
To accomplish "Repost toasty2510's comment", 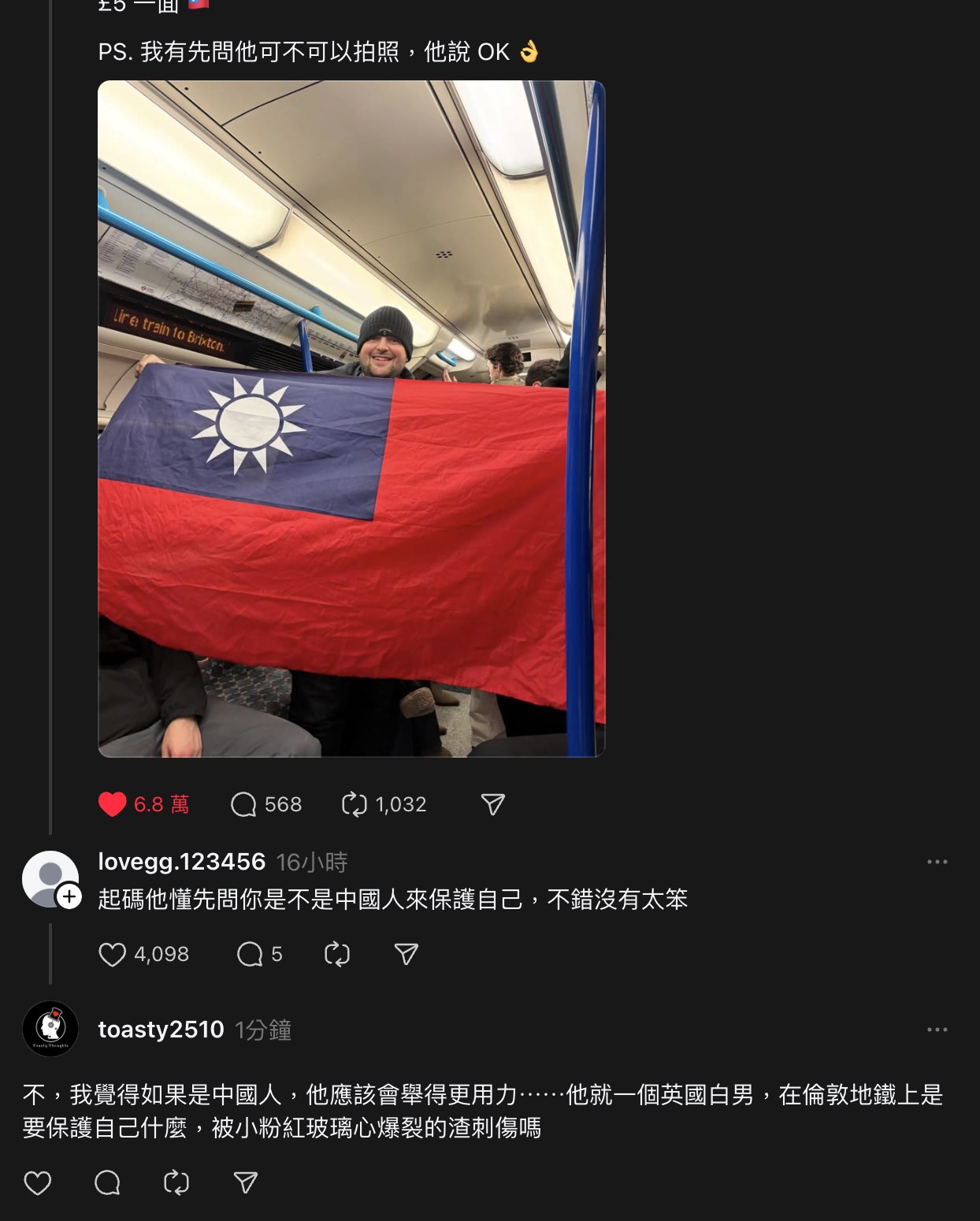I will [x=176, y=1182].
